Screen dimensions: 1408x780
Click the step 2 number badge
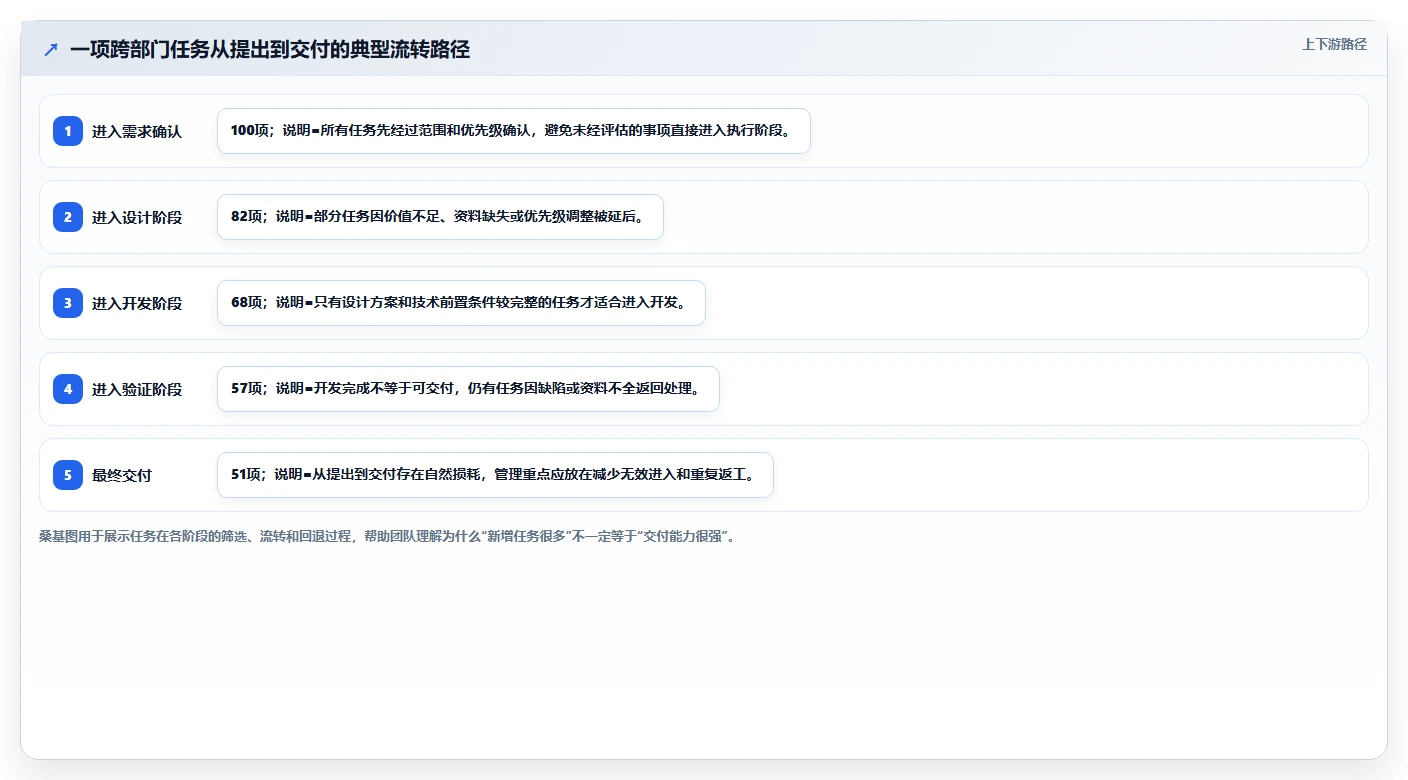coord(68,217)
